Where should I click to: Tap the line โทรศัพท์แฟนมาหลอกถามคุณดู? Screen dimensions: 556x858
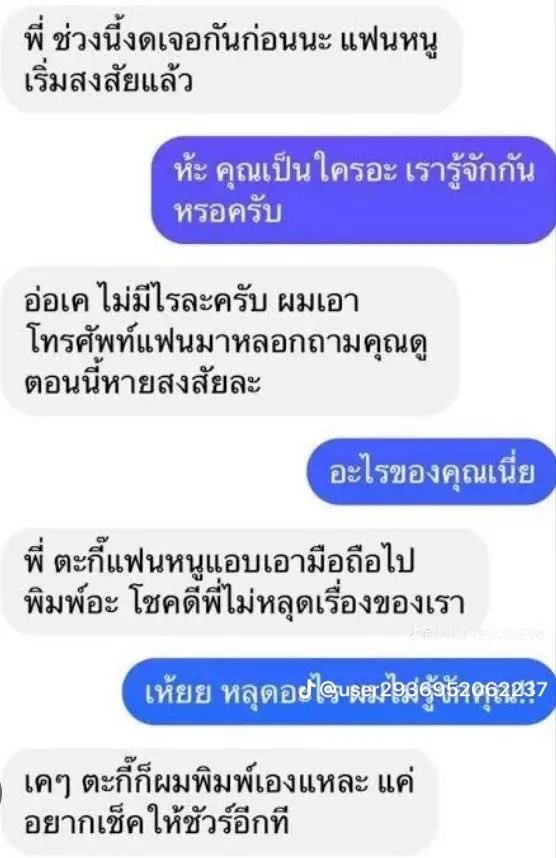[x=226, y=343]
